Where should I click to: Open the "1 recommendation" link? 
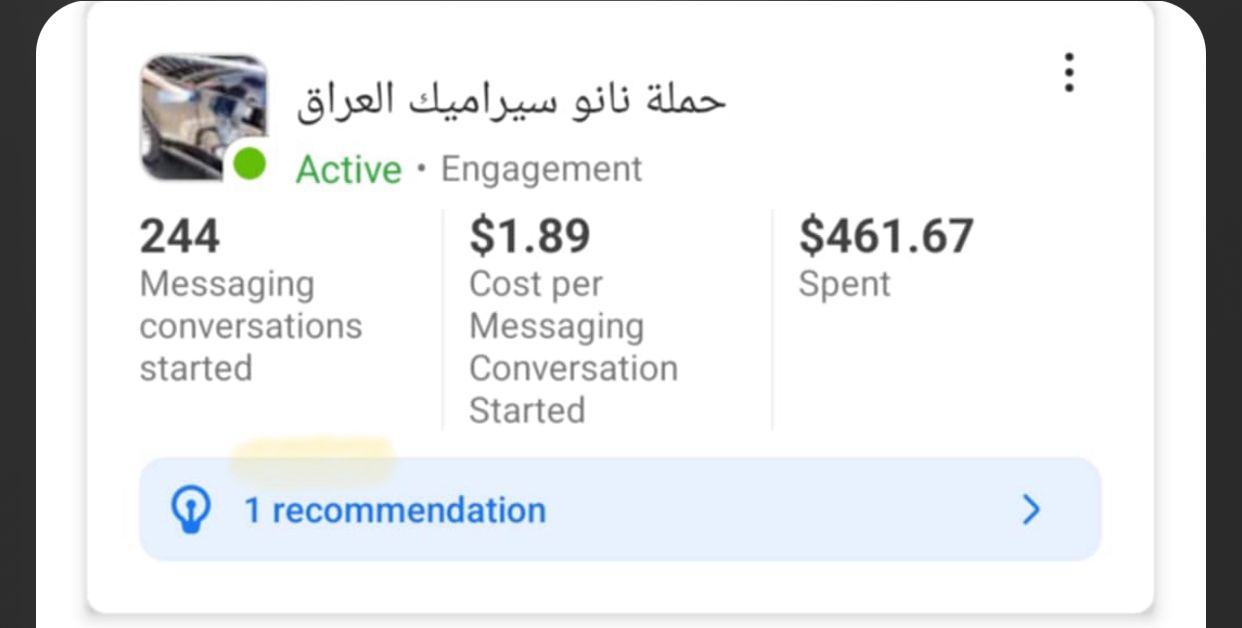coord(395,511)
